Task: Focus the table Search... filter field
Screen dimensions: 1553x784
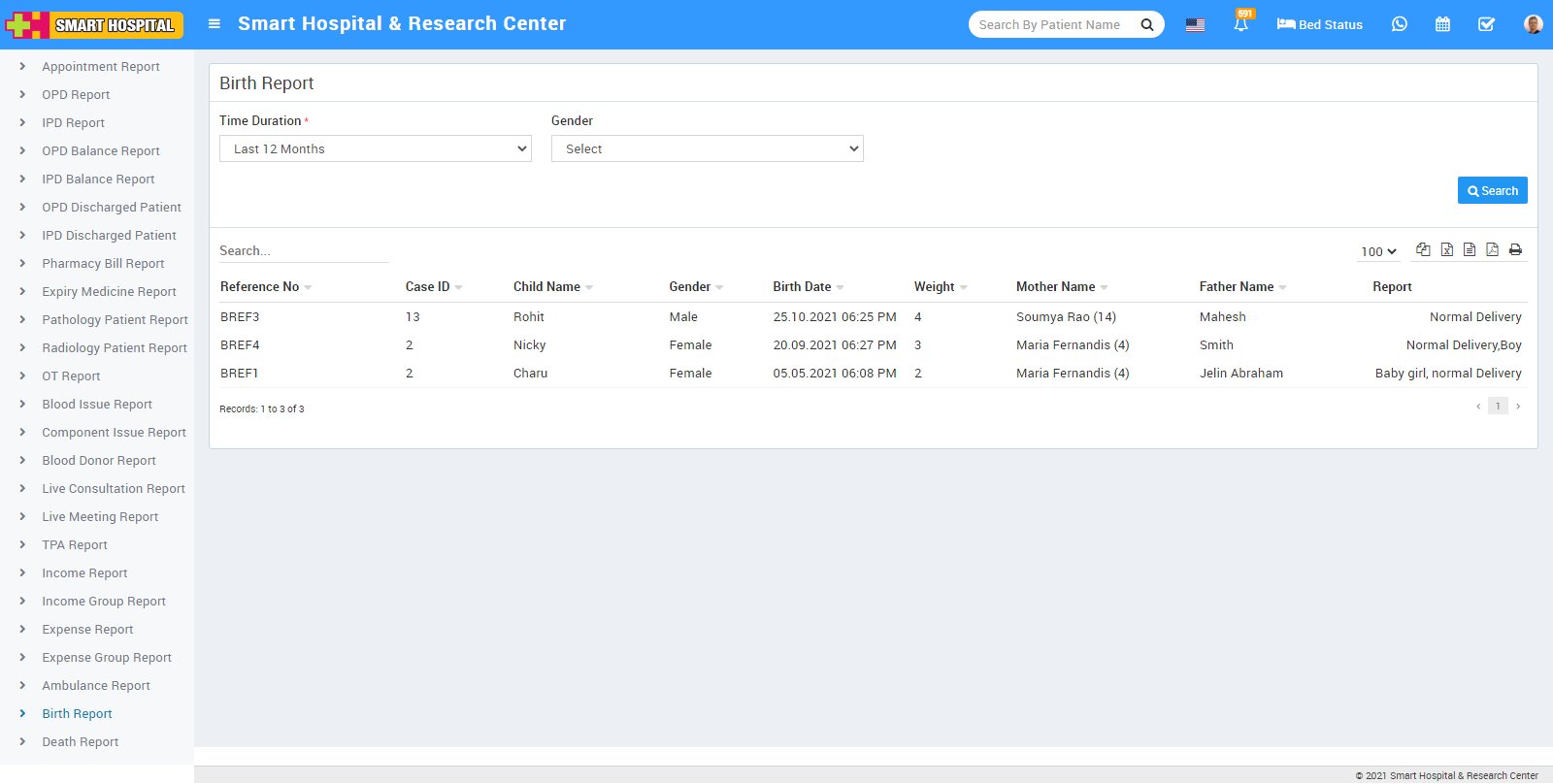Action: 303,251
